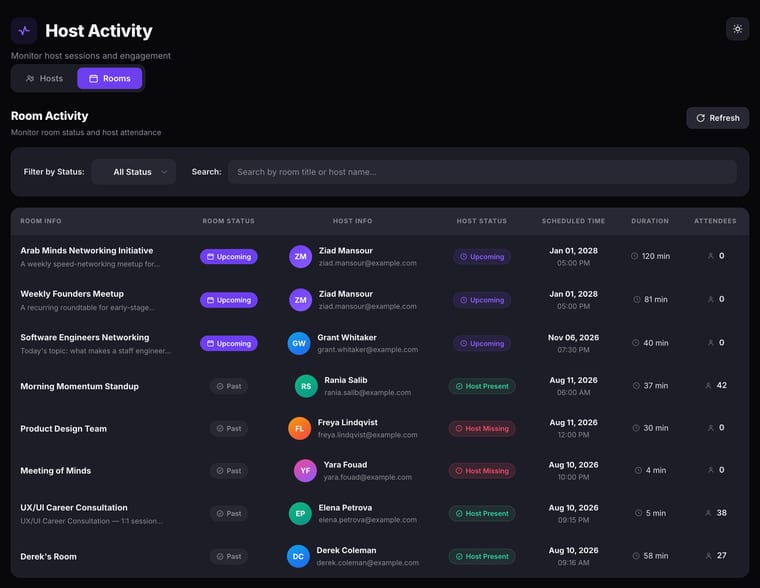Click Host Missing badge for Yara Fouad

coord(482,471)
